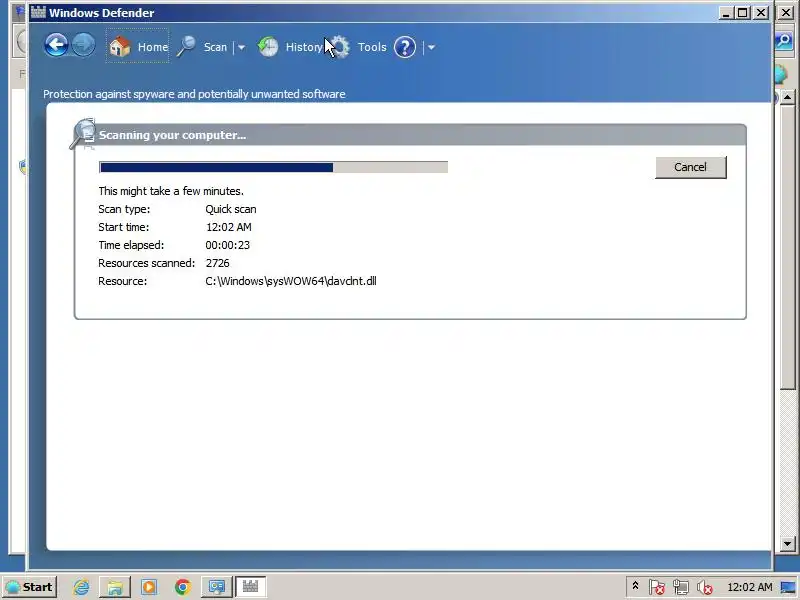Select the time elapsed value 00:00:23
The width and height of the screenshot is (800, 600).
[x=228, y=245]
